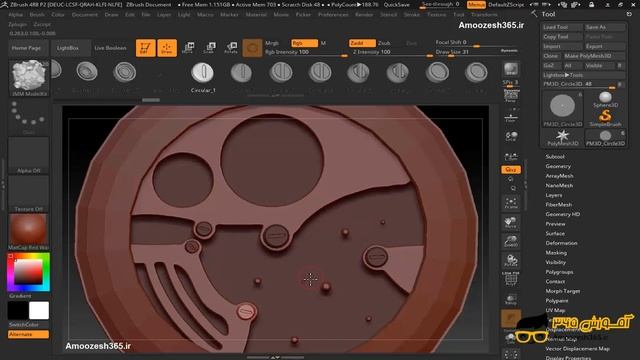Click the Export button in Tool palette
The image size is (640, 360).
click(605, 46)
